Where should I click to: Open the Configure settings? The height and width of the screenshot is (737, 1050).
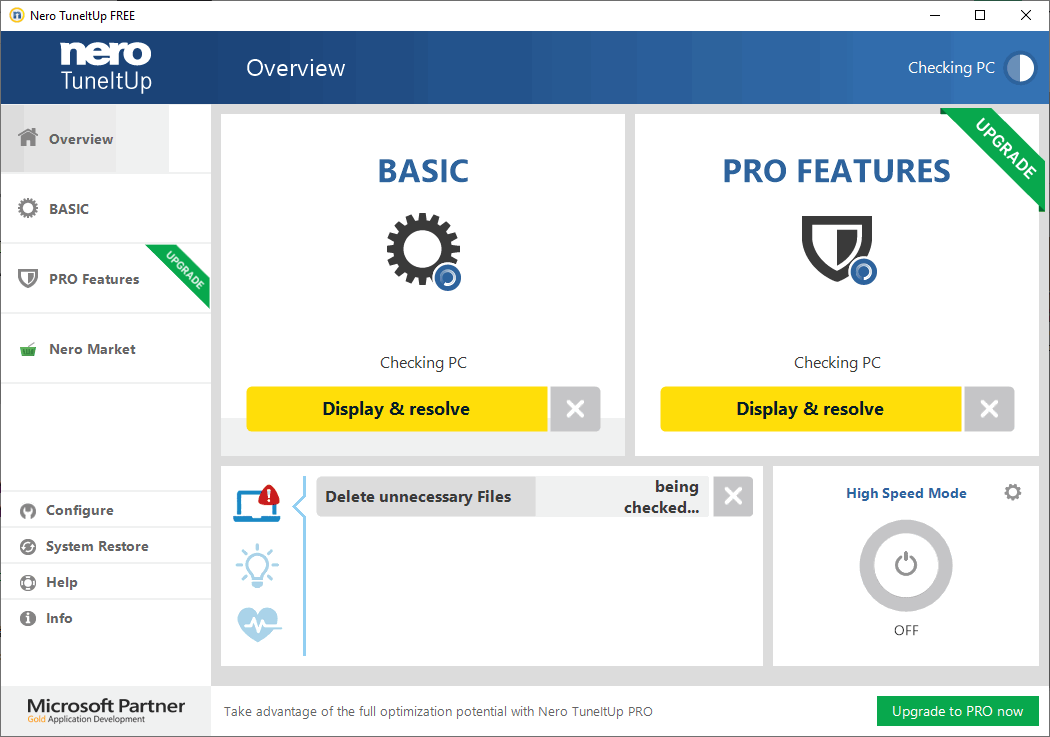pyautogui.click(x=106, y=510)
